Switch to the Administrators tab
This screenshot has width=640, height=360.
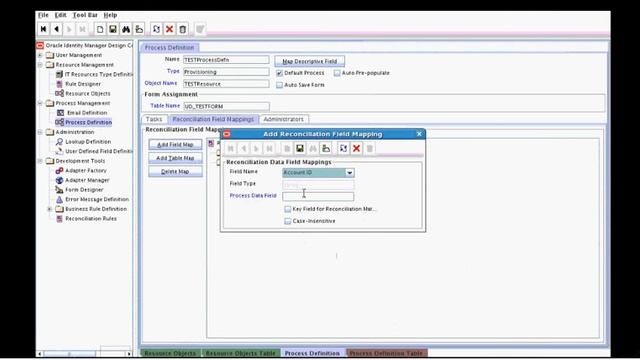click(x=283, y=119)
